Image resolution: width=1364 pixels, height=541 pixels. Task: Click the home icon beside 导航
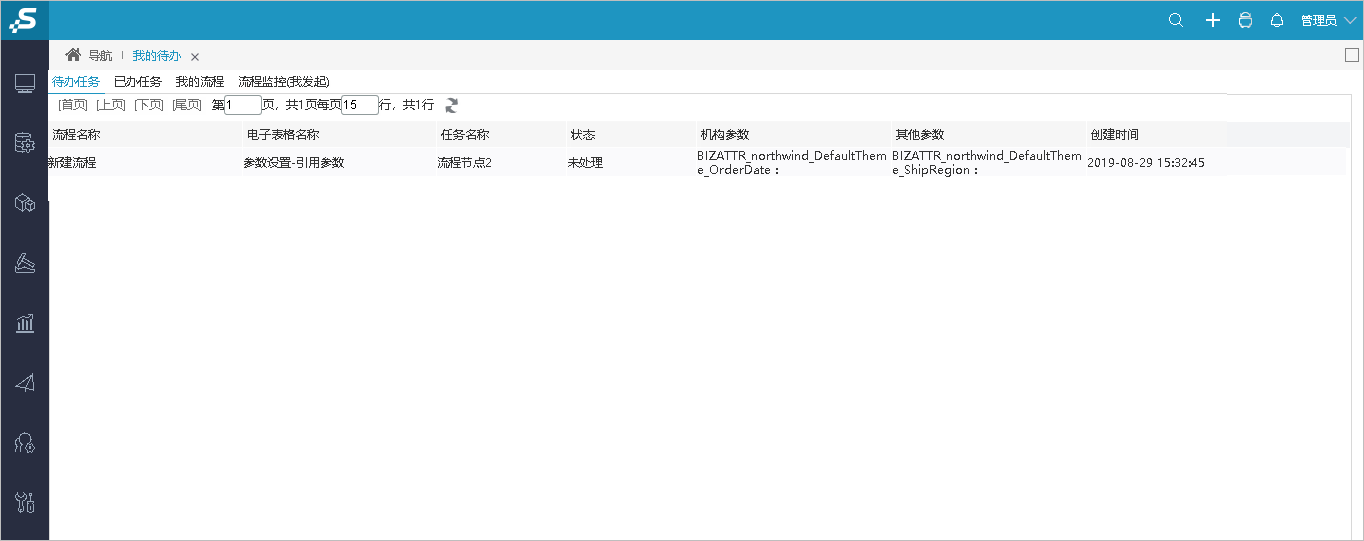coord(73,55)
